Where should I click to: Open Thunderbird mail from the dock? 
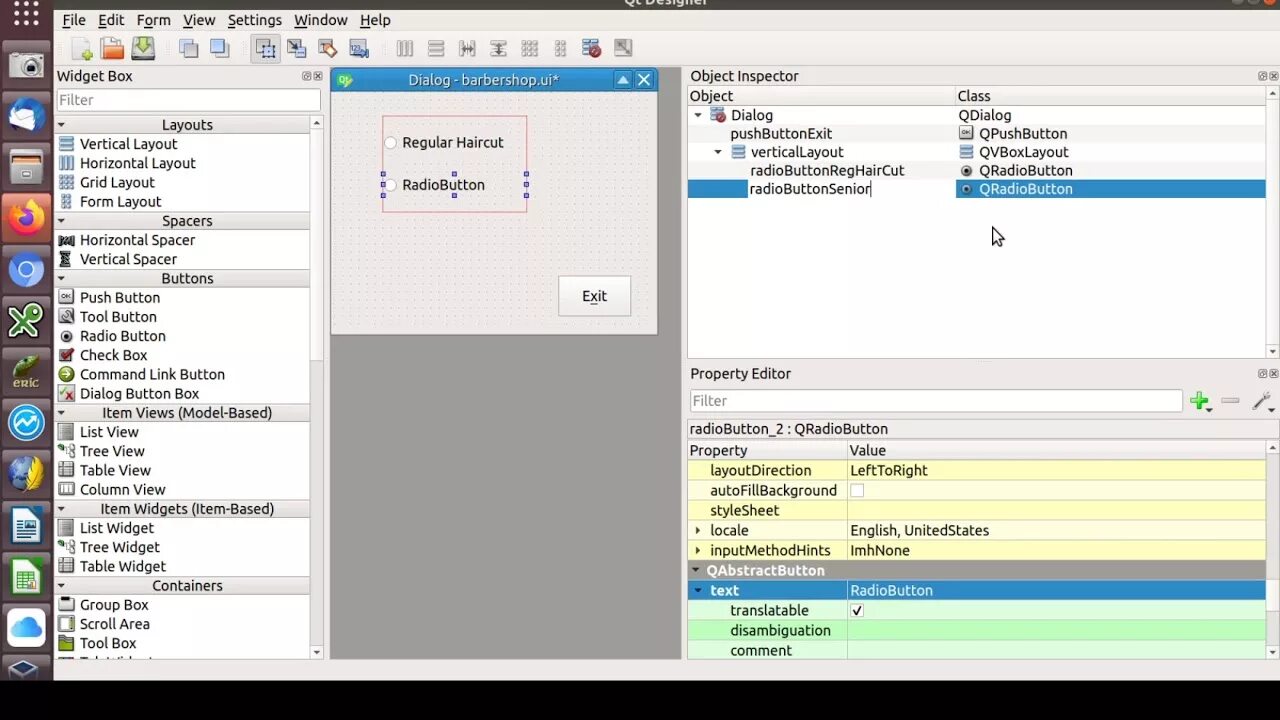coord(26,116)
